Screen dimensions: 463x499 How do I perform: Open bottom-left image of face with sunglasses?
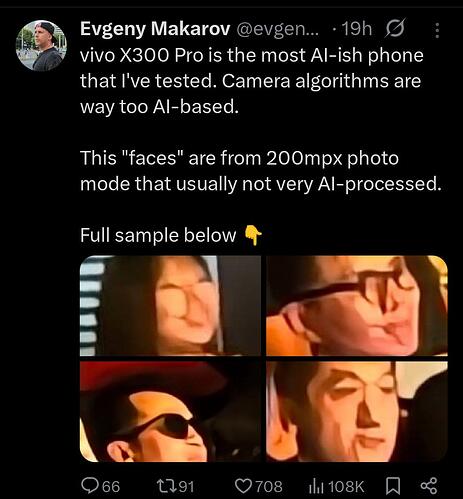coord(170,412)
